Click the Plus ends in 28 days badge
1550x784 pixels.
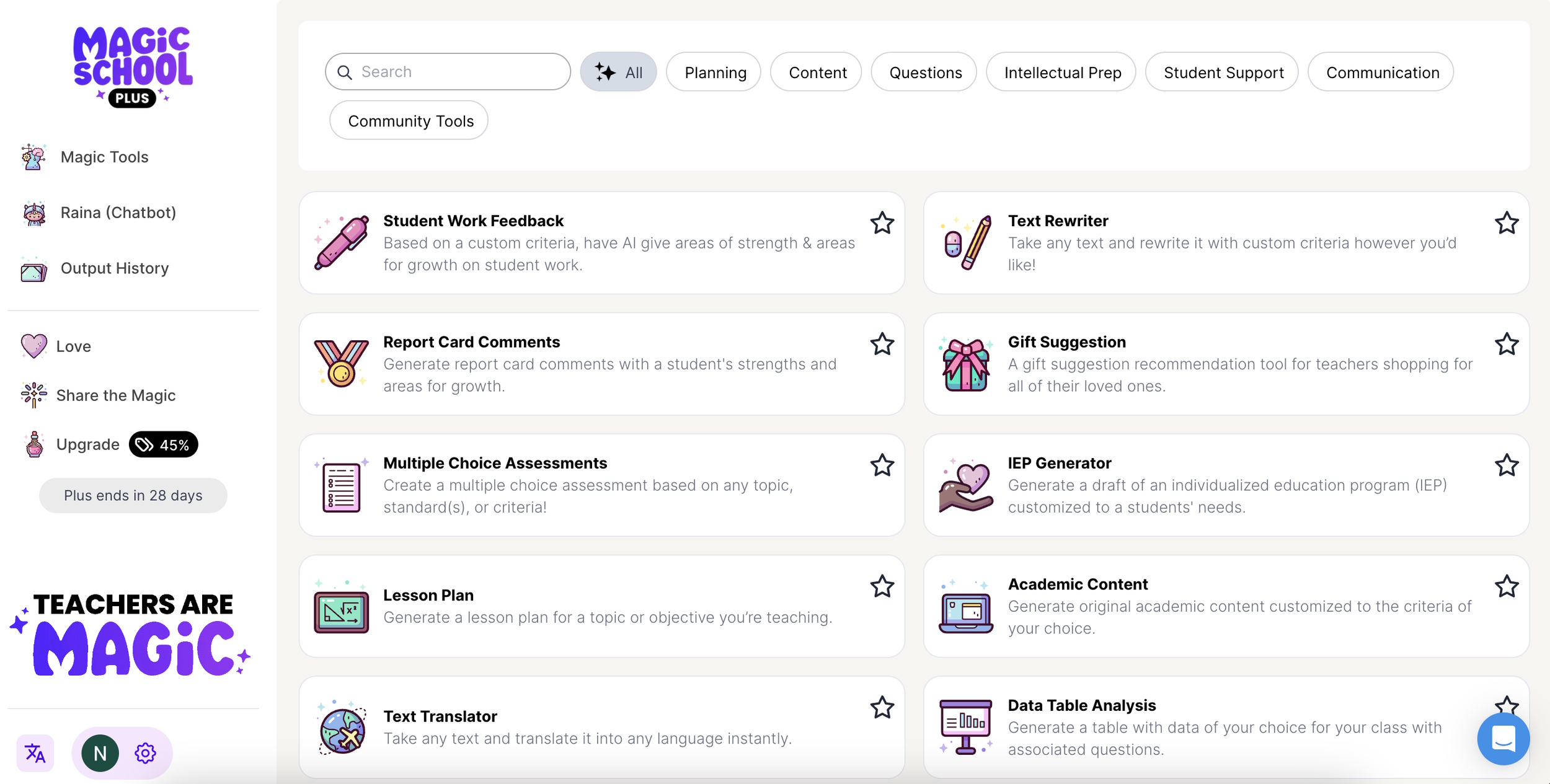133,495
